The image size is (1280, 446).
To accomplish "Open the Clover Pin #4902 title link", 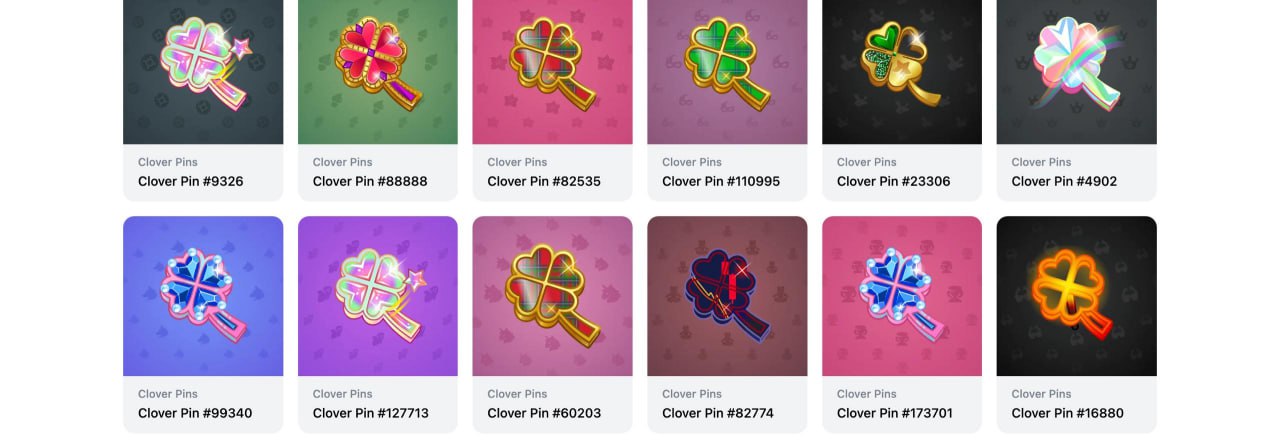I will [1064, 181].
